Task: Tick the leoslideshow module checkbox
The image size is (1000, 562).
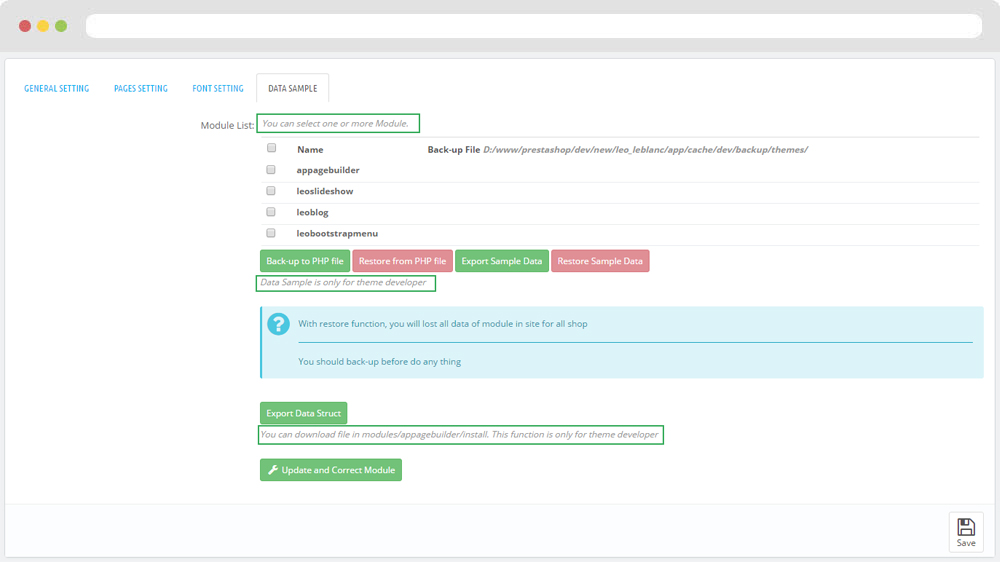Action: [271, 191]
